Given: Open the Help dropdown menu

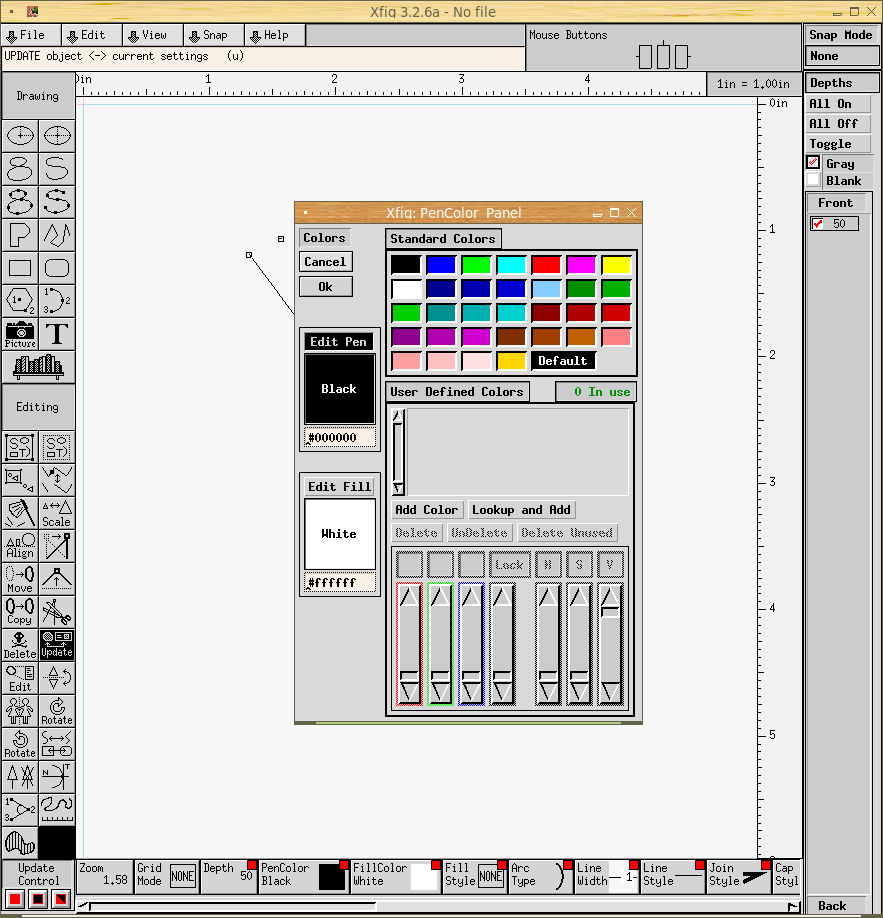Looking at the screenshot, I should point(275,35).
